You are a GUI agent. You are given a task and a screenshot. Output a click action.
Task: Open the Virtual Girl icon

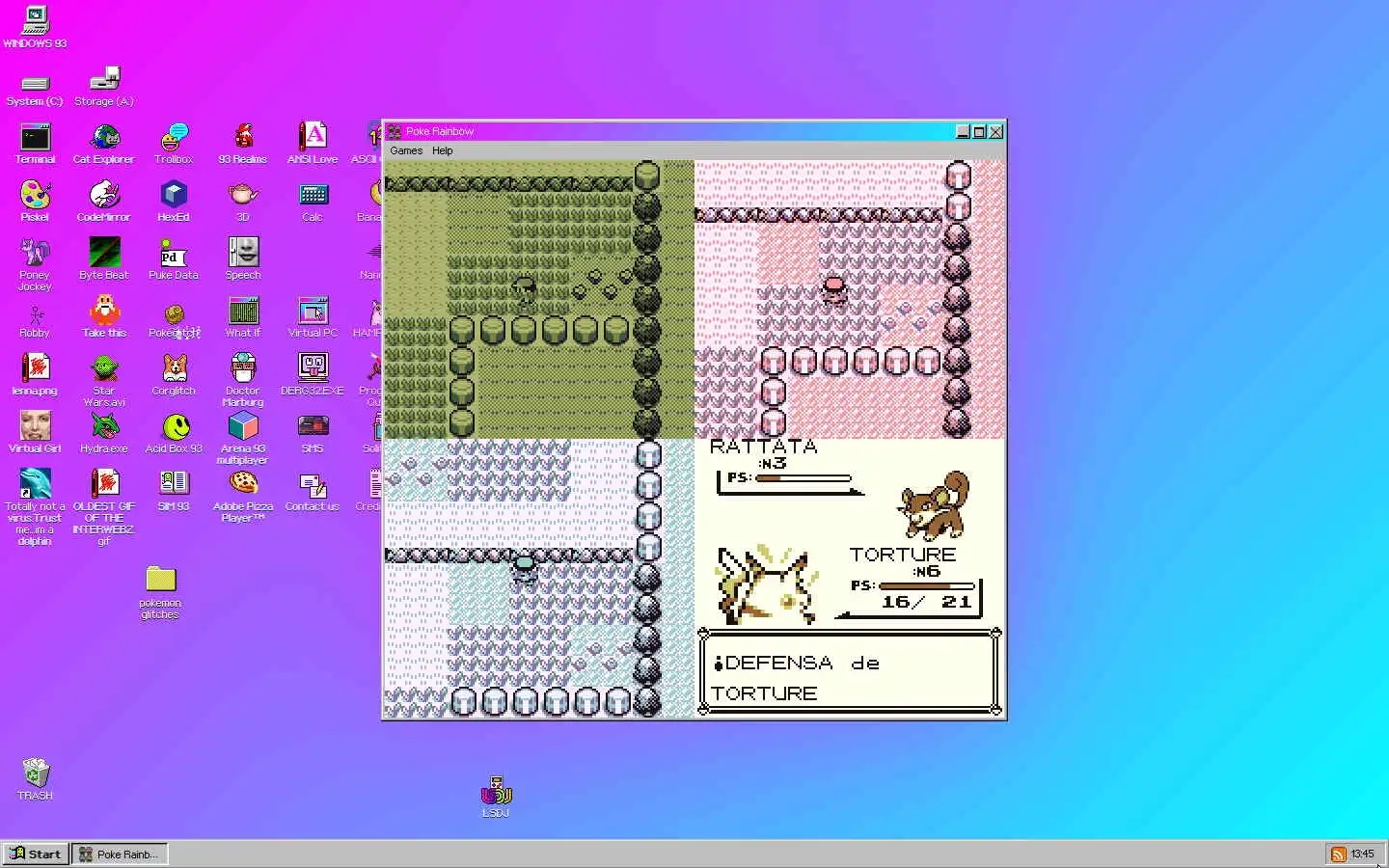(35, 433)
